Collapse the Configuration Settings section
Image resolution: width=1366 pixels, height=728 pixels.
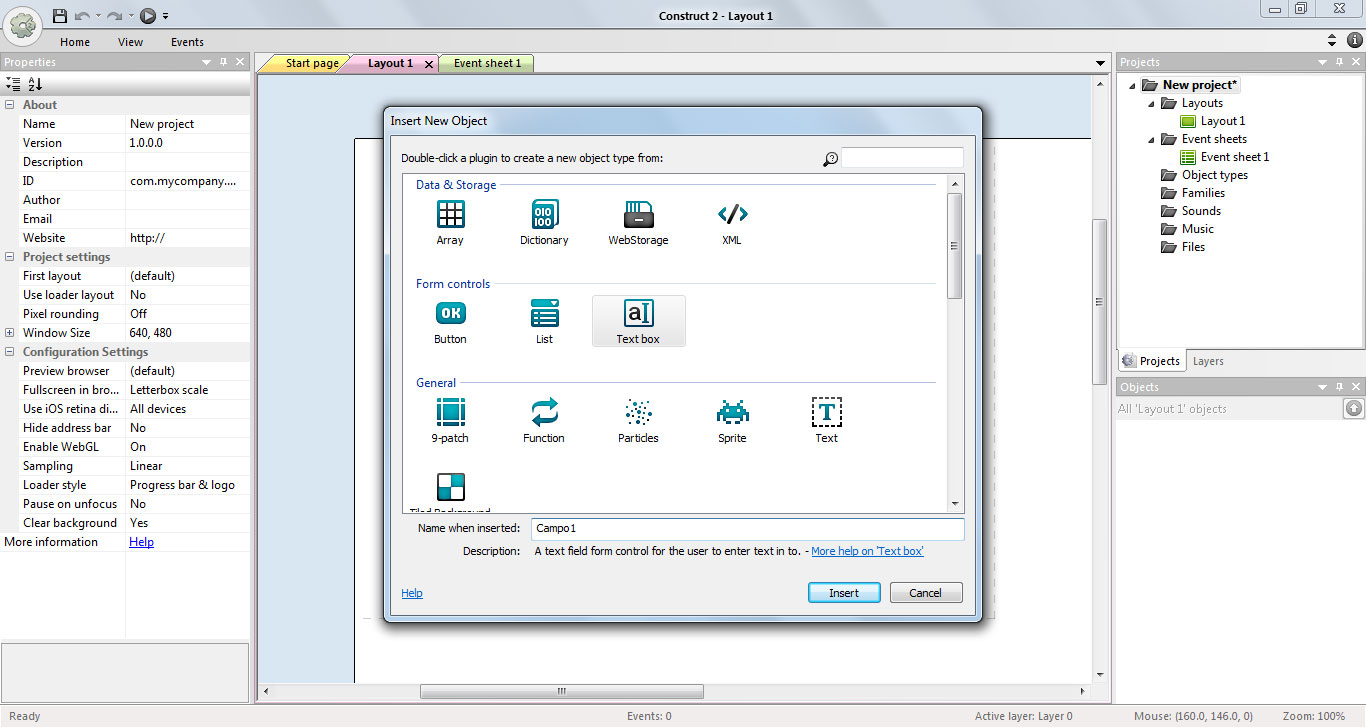[x=10, y=352]
